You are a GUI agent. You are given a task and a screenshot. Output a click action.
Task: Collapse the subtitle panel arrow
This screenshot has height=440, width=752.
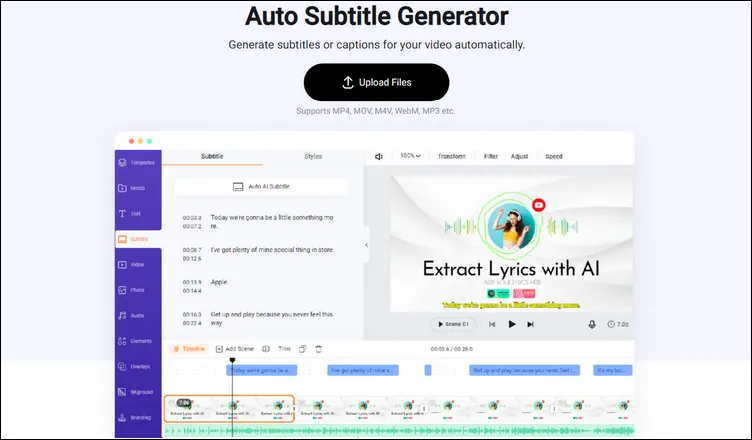point(366,245)
